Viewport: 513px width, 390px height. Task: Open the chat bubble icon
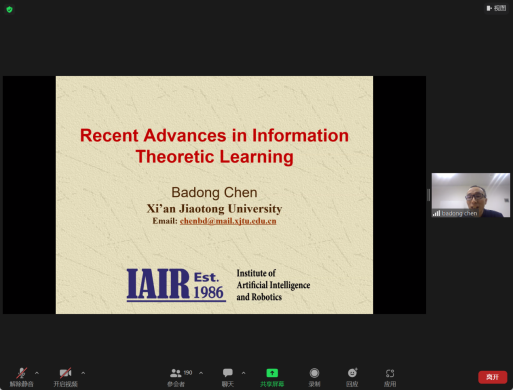click(x=228, y=373)
